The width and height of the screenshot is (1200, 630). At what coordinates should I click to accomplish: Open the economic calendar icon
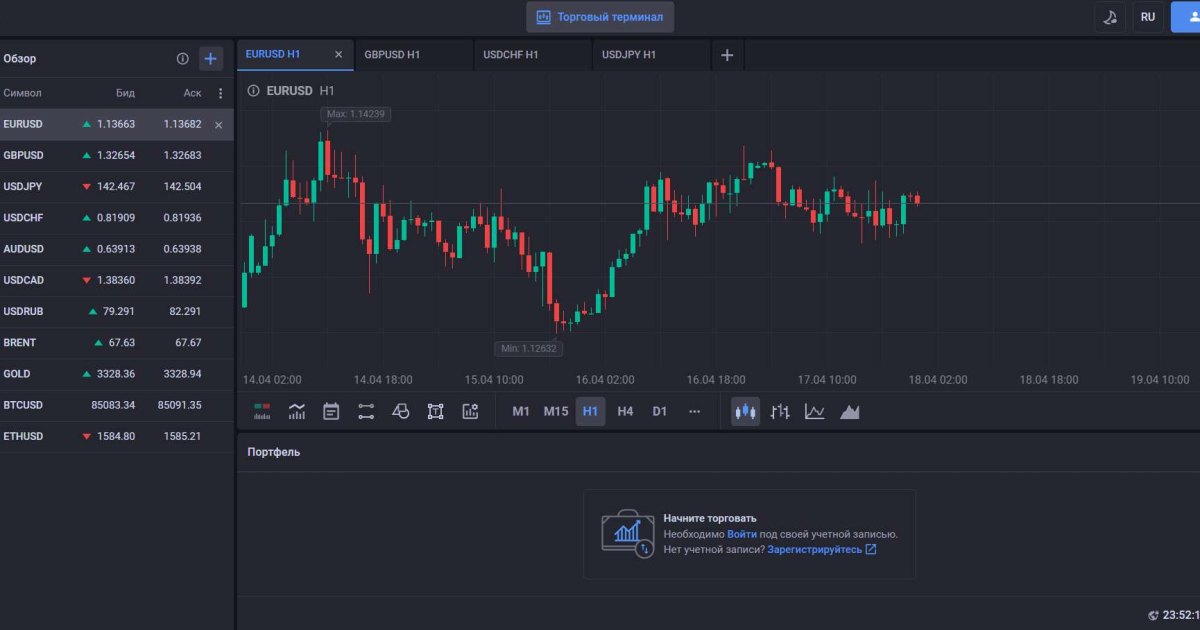click(x=331, y=411)
